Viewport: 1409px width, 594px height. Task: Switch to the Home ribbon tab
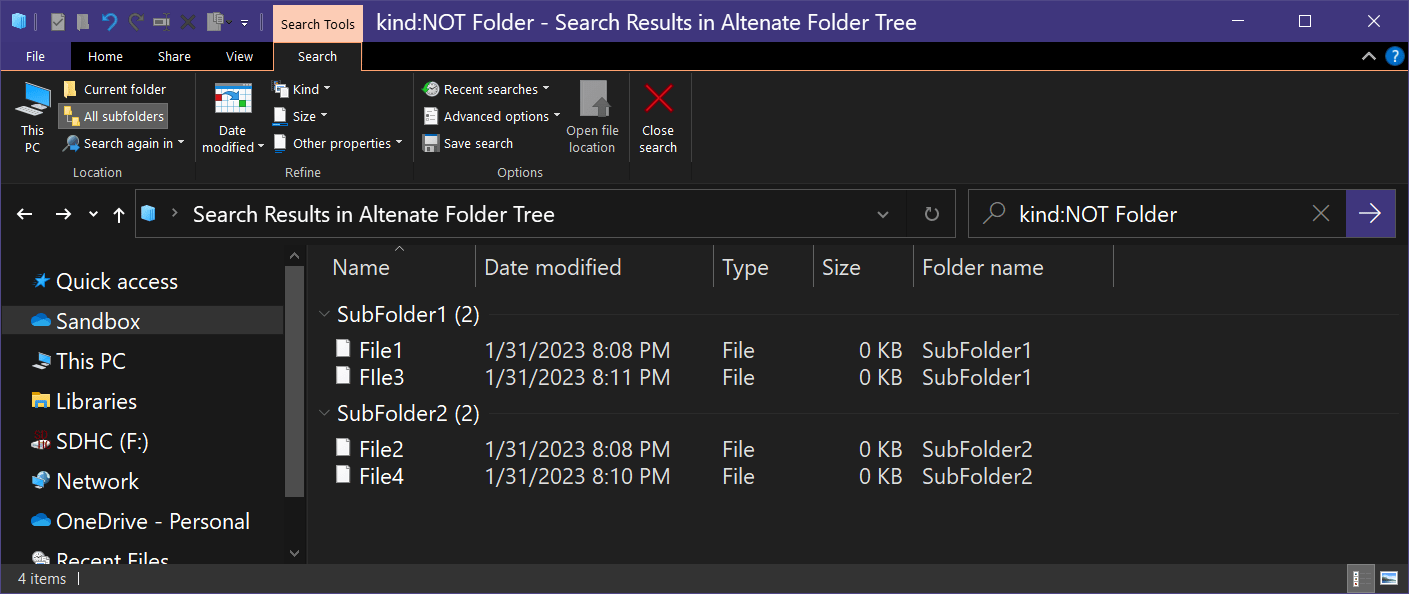pyautogui.click(x=105, y=56)
